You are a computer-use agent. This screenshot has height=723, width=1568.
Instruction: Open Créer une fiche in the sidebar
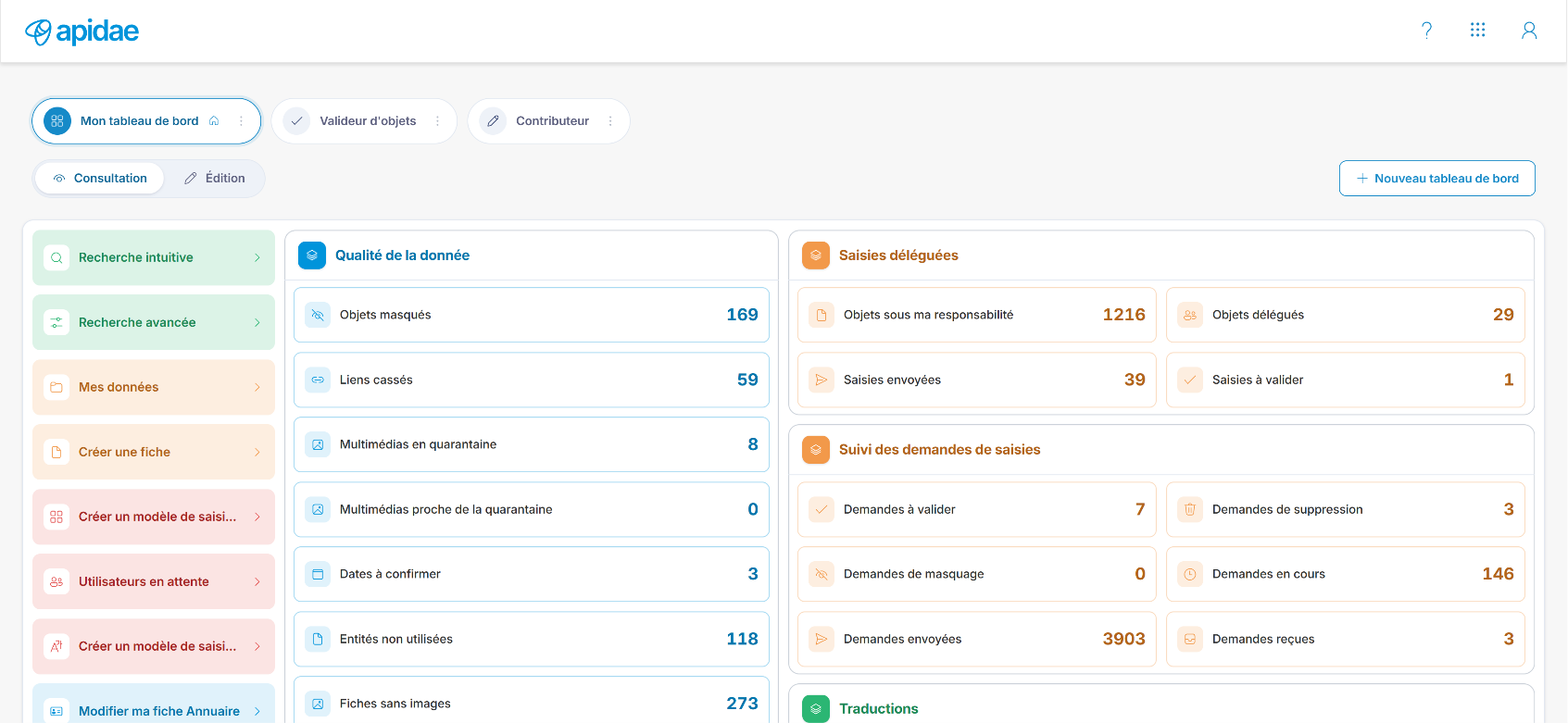point(154,452)
